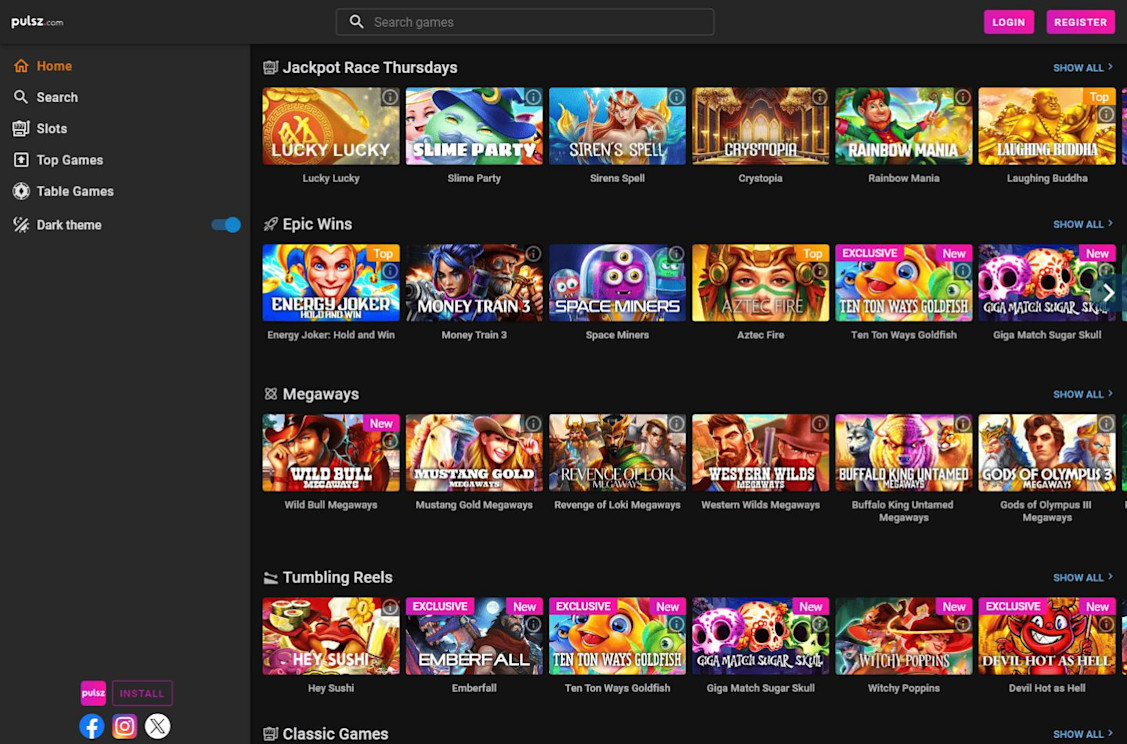Open Emberfall game thumbnail
The width and height of the screenshot is (1127, 744).
click(x=474, y=636)
